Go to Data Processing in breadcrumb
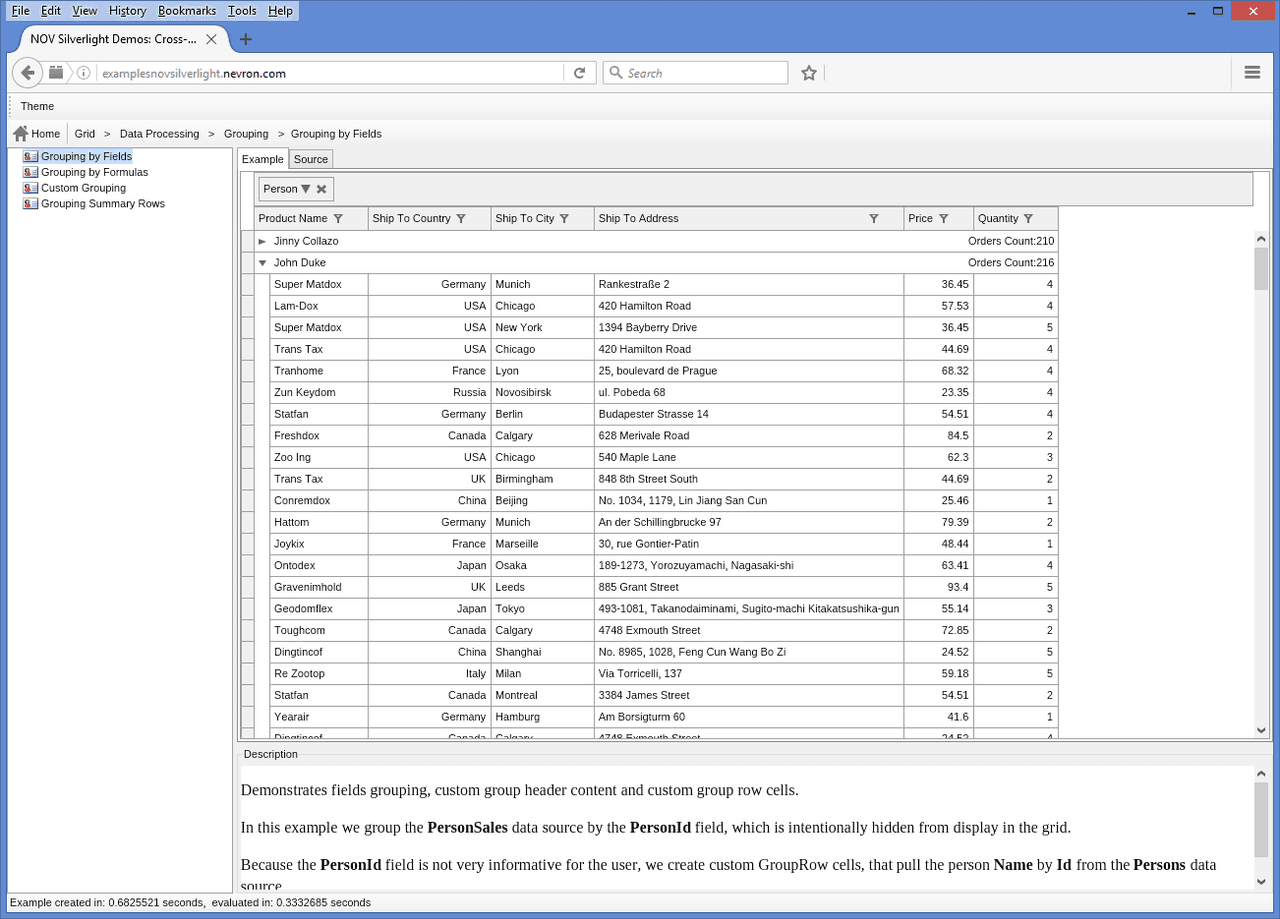The height and width of the screenshot is (919, 1280). [159, 133]
